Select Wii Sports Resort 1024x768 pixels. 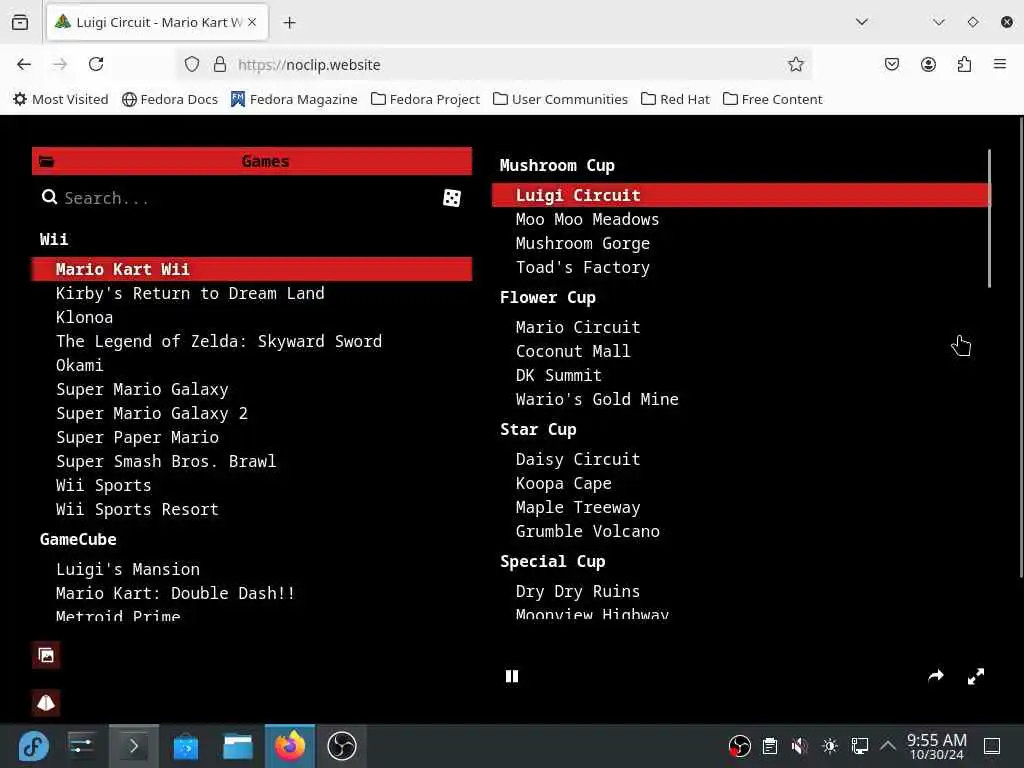coord(252,509)
